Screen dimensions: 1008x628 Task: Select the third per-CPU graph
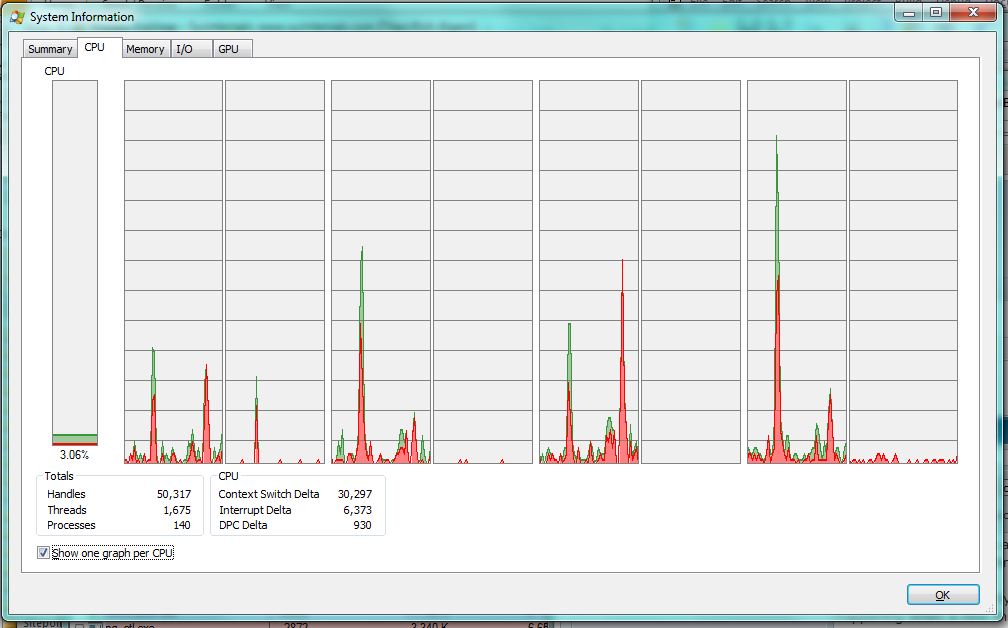coord(380,272)
